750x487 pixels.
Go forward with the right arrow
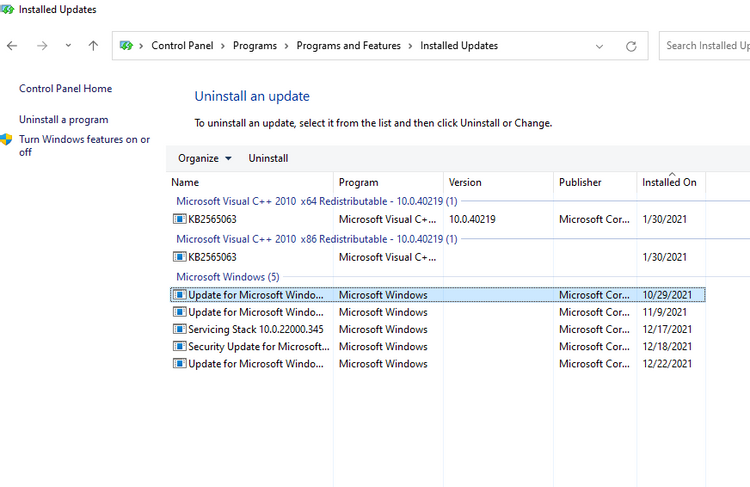(x=42, y=46)
